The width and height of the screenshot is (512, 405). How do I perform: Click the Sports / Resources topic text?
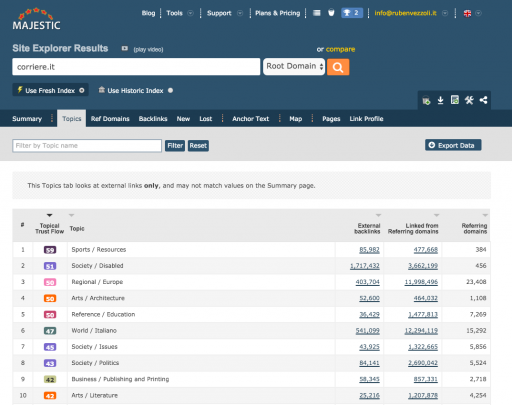point(99,250)
